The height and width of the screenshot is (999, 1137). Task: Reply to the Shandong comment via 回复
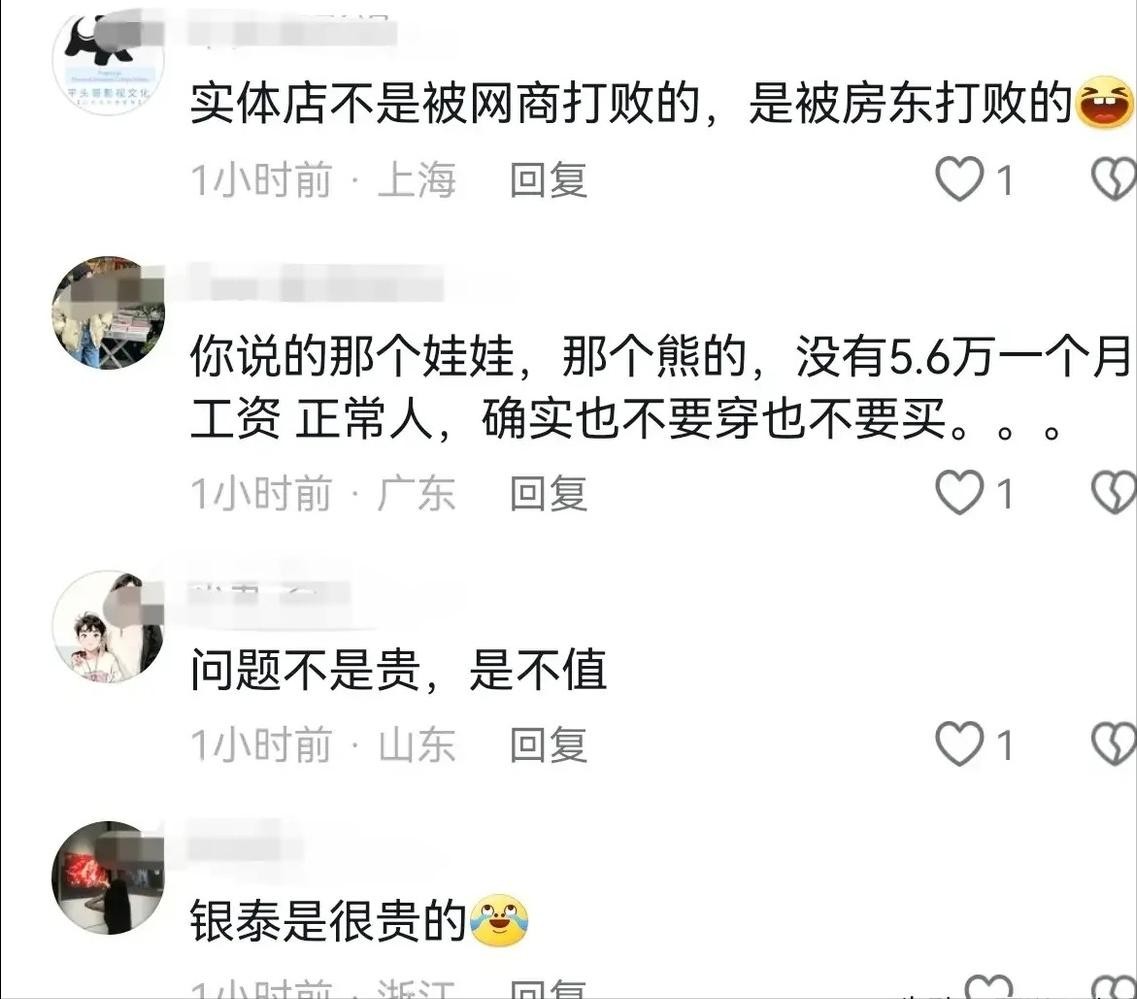click(x=548, y=744)
